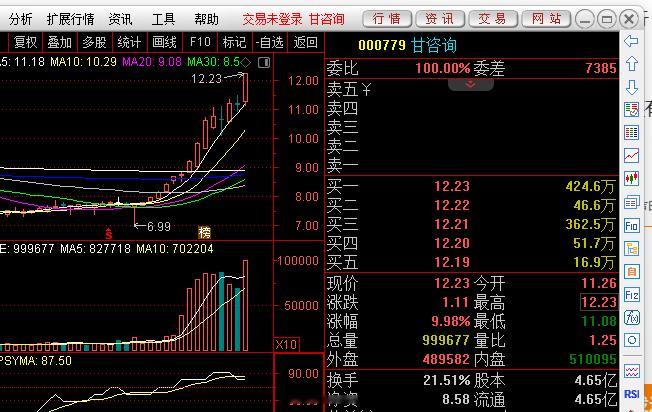Click the 网站 button

point(546,19)
